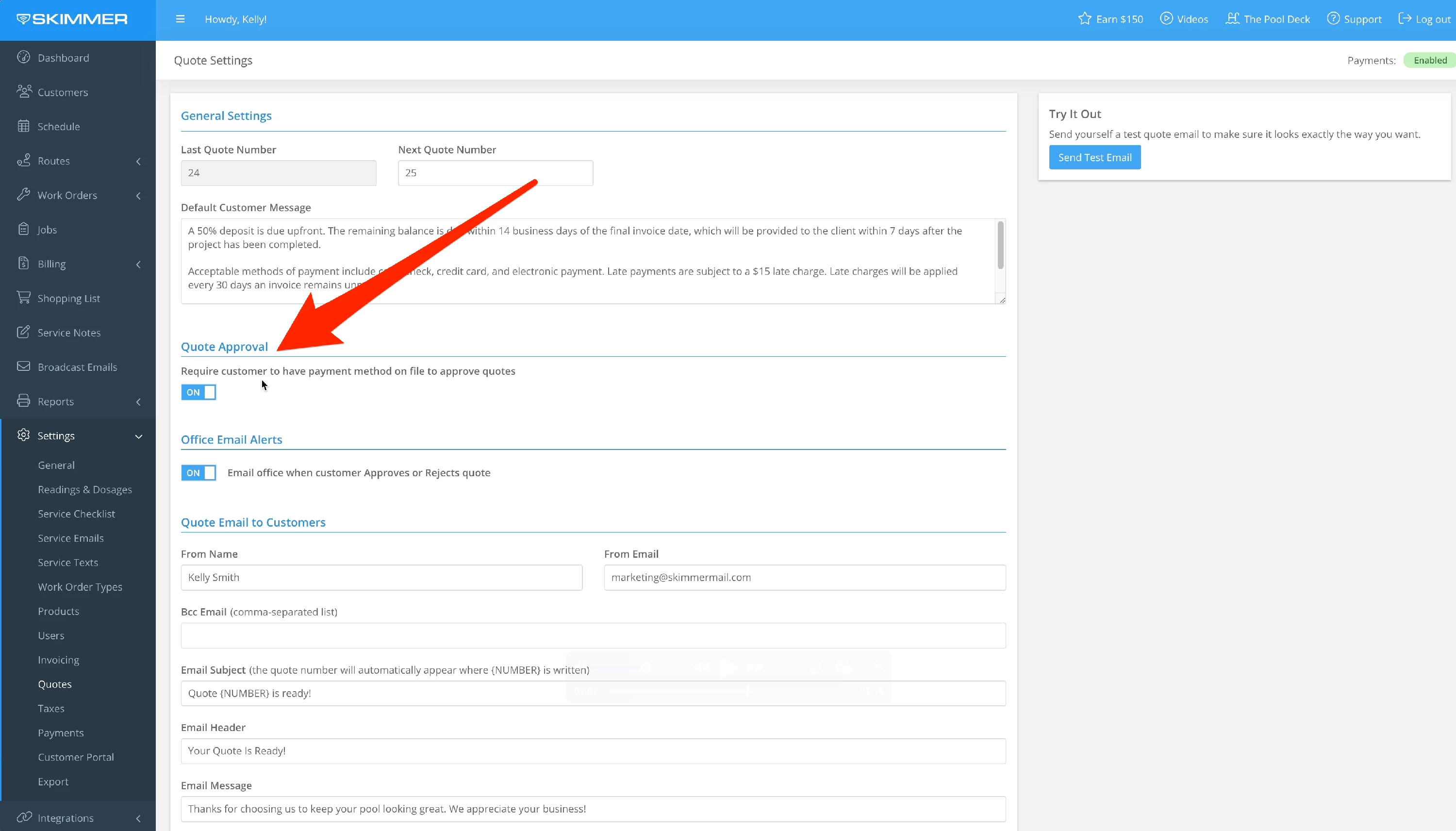Open Invoicing settings in the sidebar
Viewport: 1456px width, 831px height.
click(58, 660)
